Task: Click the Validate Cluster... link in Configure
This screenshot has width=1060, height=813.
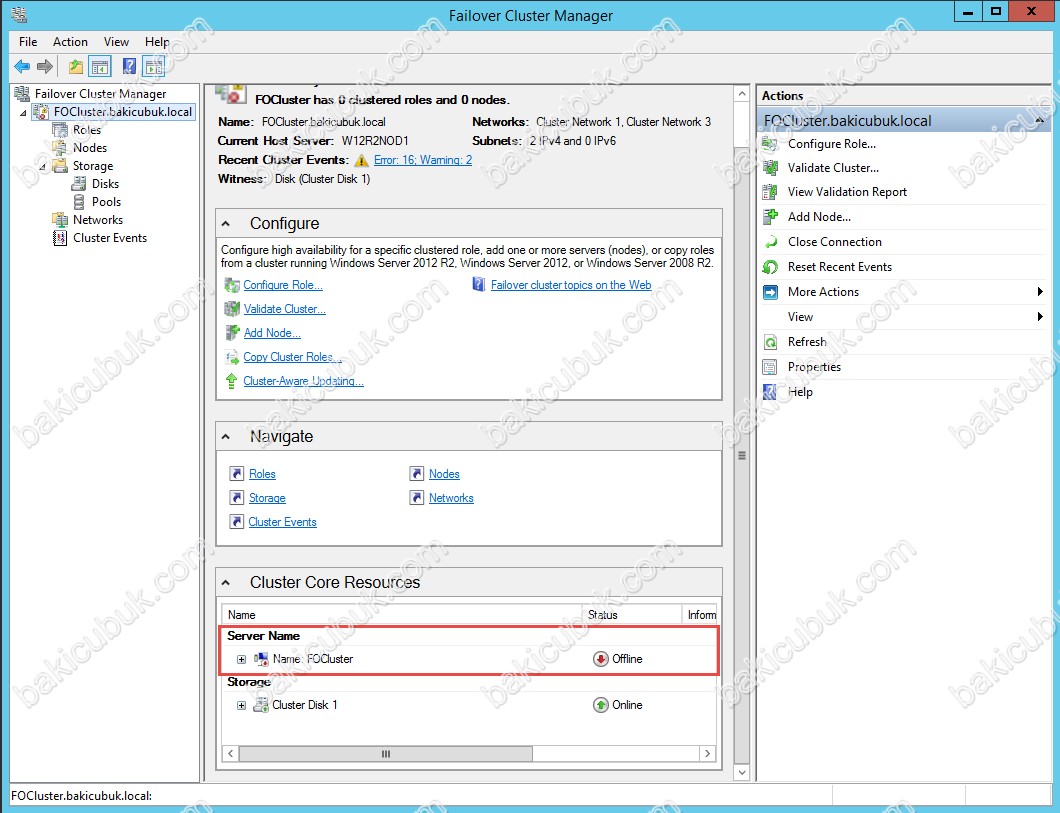Action: coord(285,309)
